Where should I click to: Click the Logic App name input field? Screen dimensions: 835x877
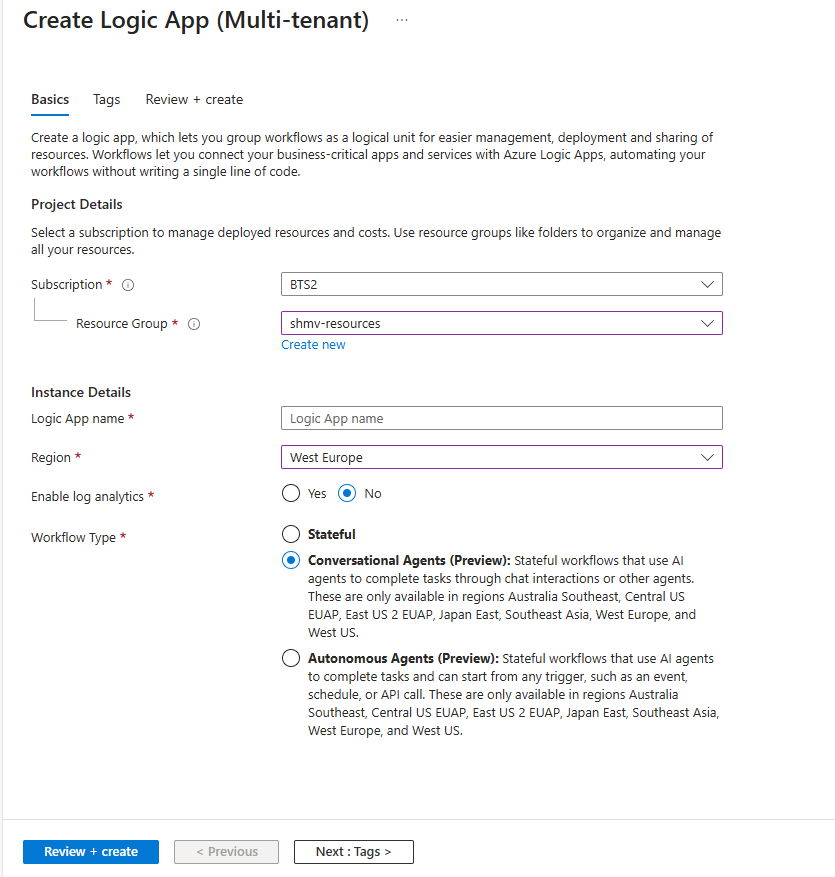click(500, 417)
